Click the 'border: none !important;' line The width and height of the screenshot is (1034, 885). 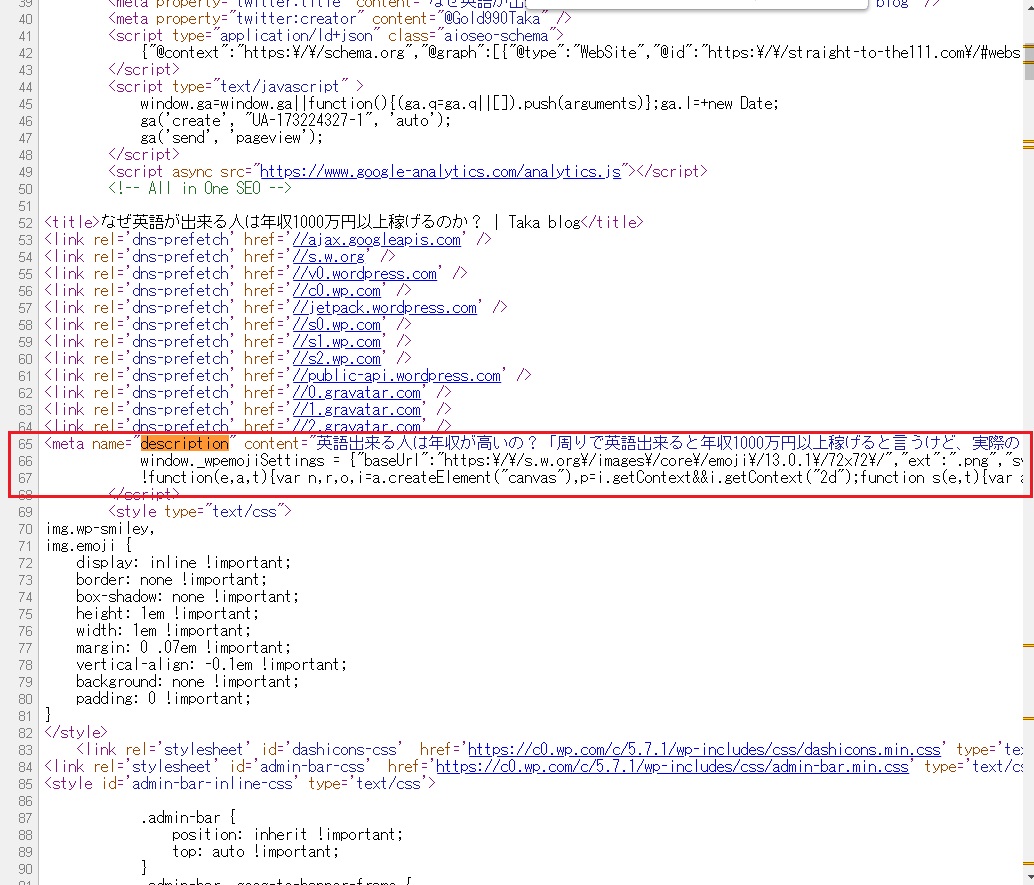pyautogui.click(x=171, y=580)
